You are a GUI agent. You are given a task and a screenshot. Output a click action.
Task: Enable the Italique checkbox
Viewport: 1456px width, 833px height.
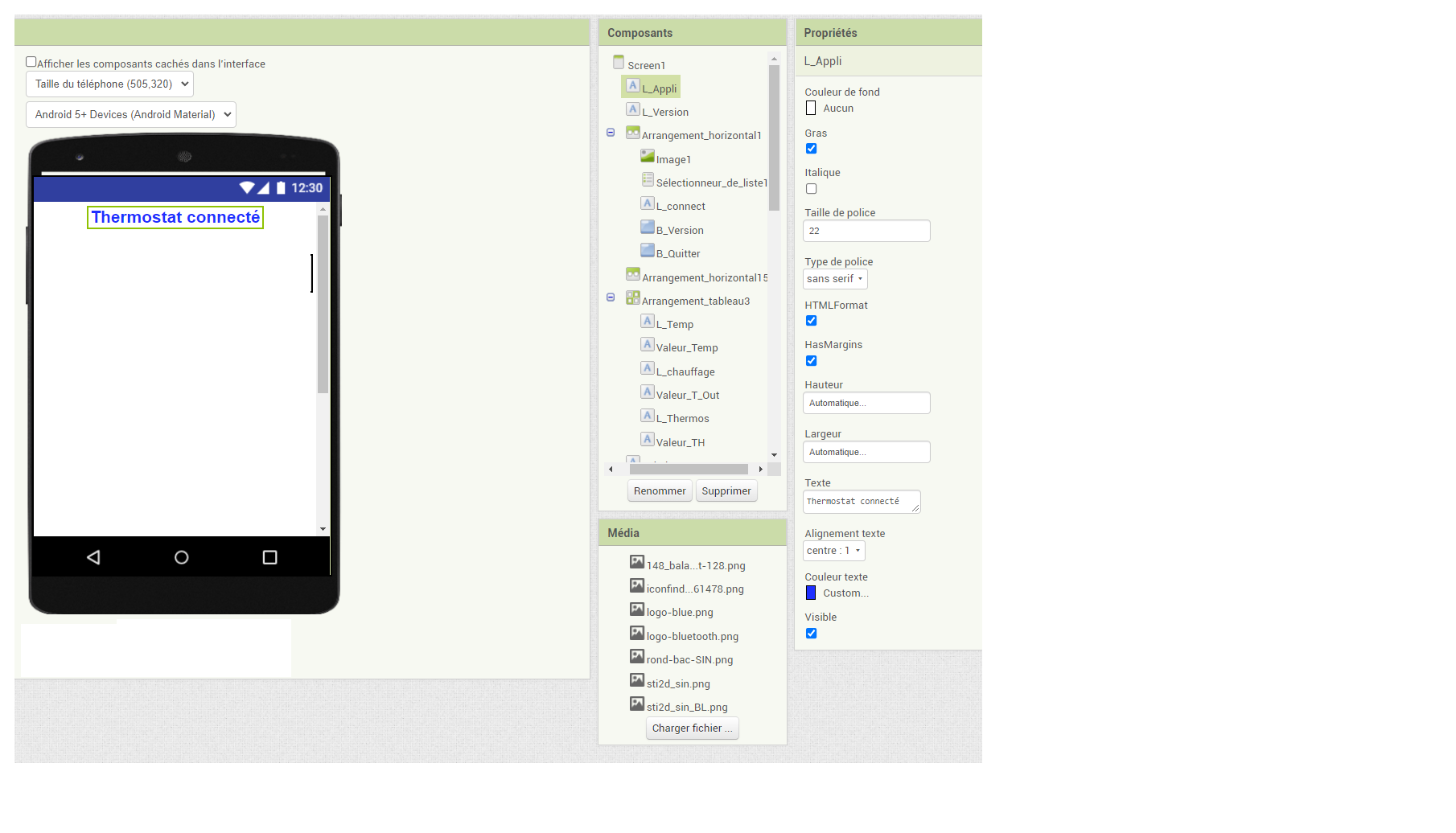point(811,189)
